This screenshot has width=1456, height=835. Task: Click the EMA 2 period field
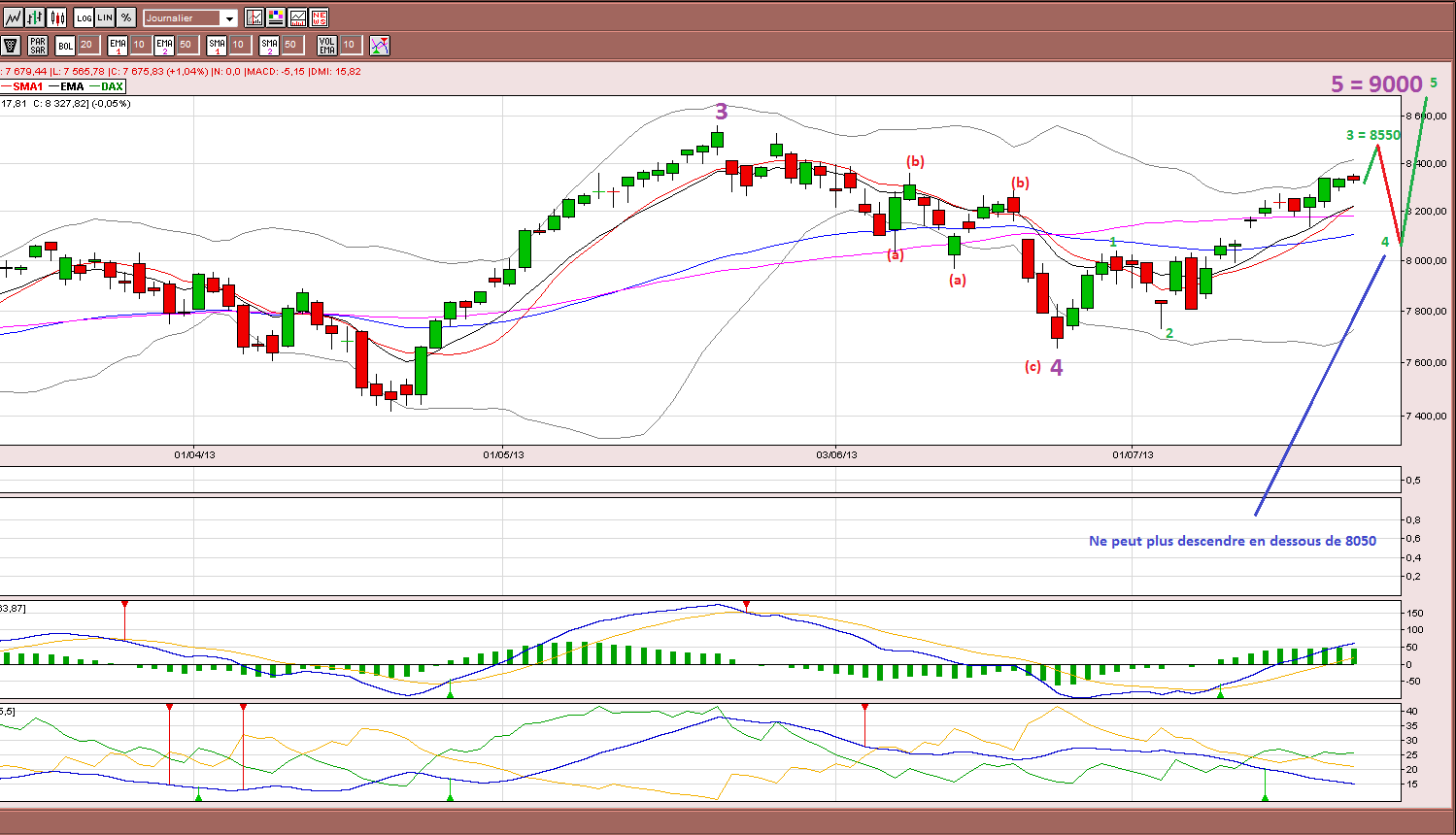[186, 45]
